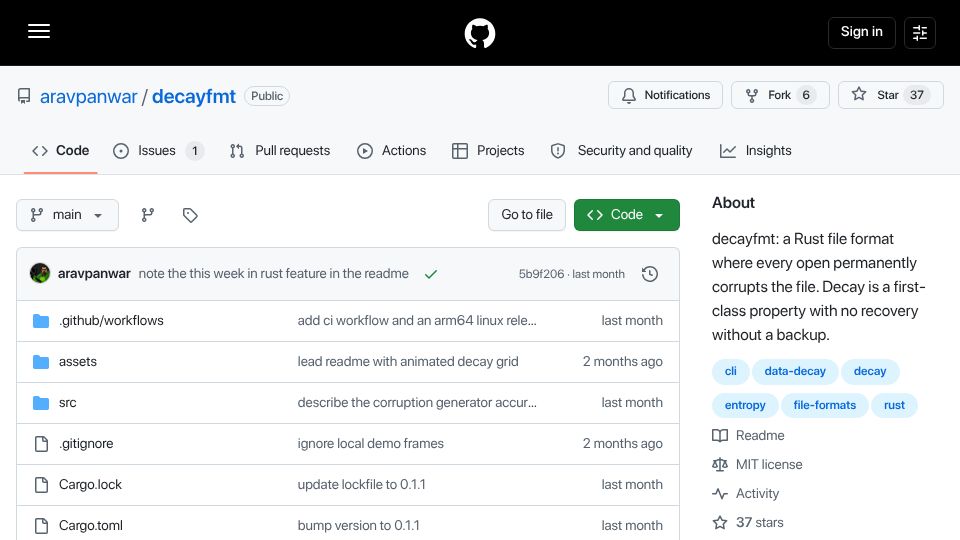Go to the GitHub homepage logo
This screenshot has height=540, width=960.
[x=479, y=33]
